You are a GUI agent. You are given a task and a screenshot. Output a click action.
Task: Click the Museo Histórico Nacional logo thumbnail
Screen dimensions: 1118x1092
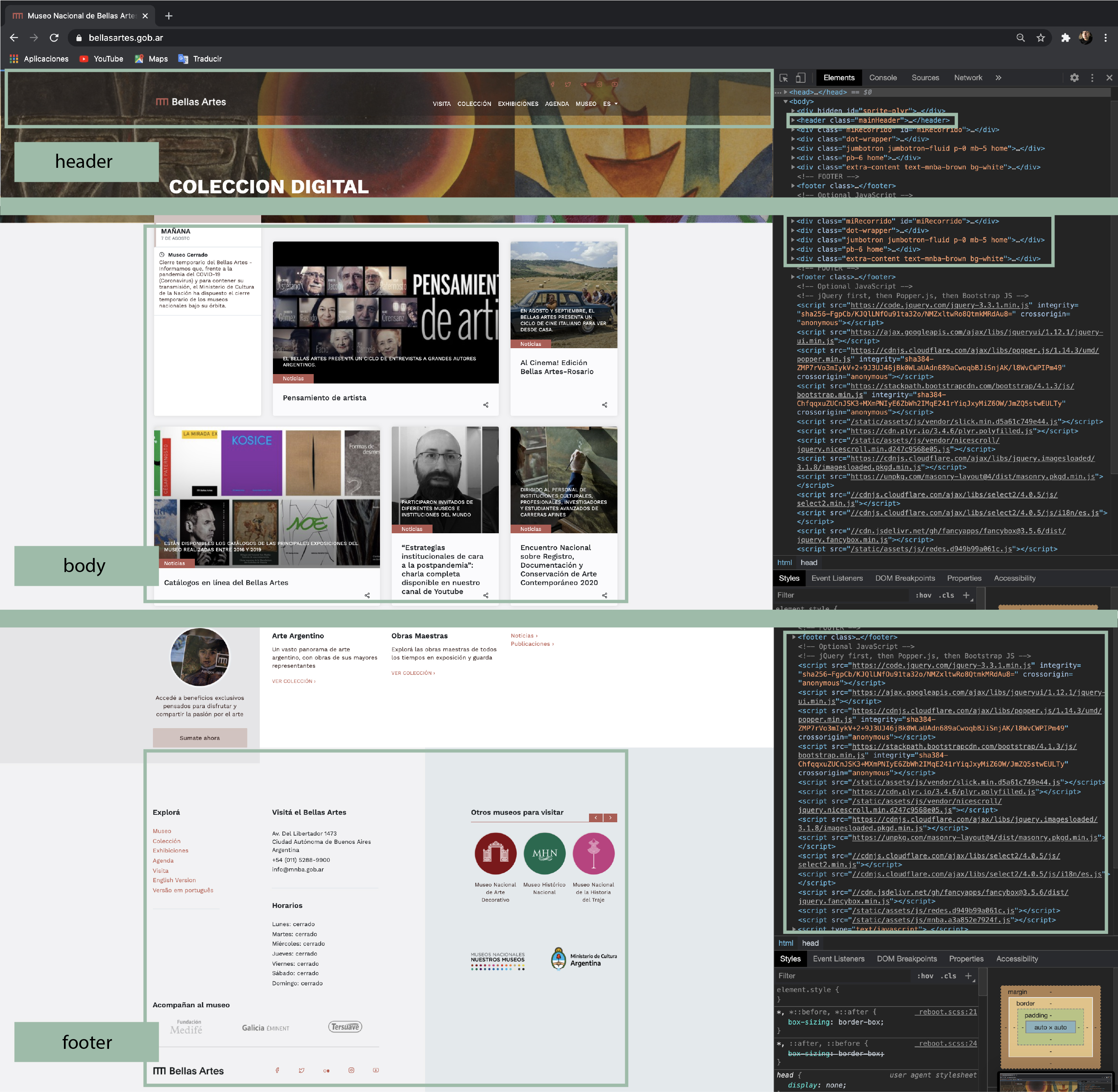544,854
